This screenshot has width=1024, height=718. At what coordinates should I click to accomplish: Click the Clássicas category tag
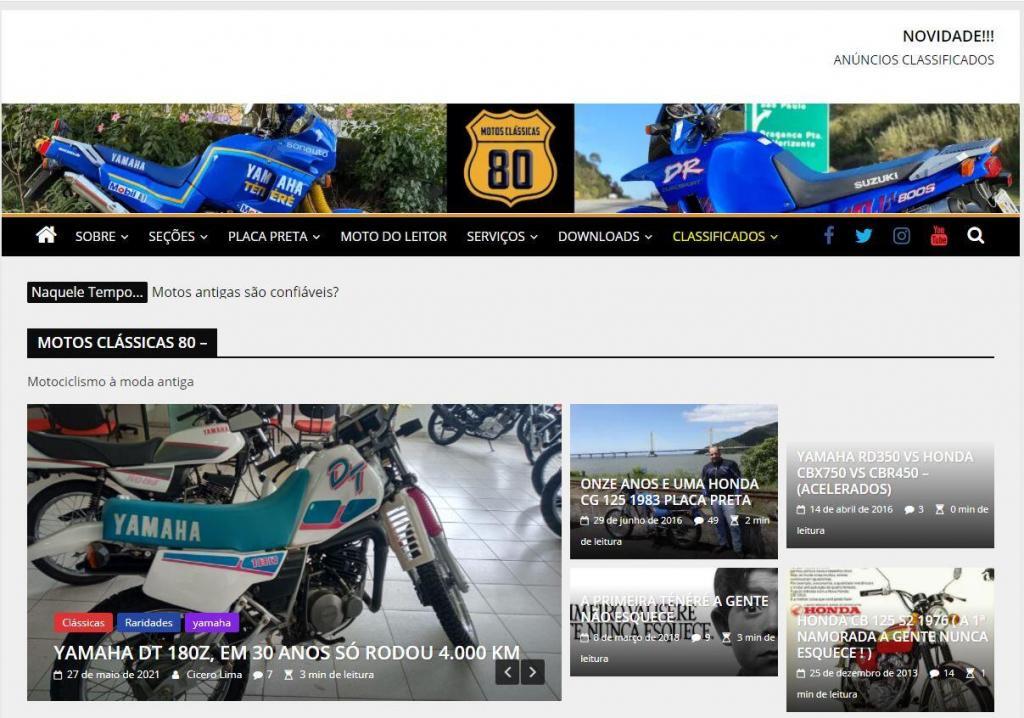(x=83, y=623)
